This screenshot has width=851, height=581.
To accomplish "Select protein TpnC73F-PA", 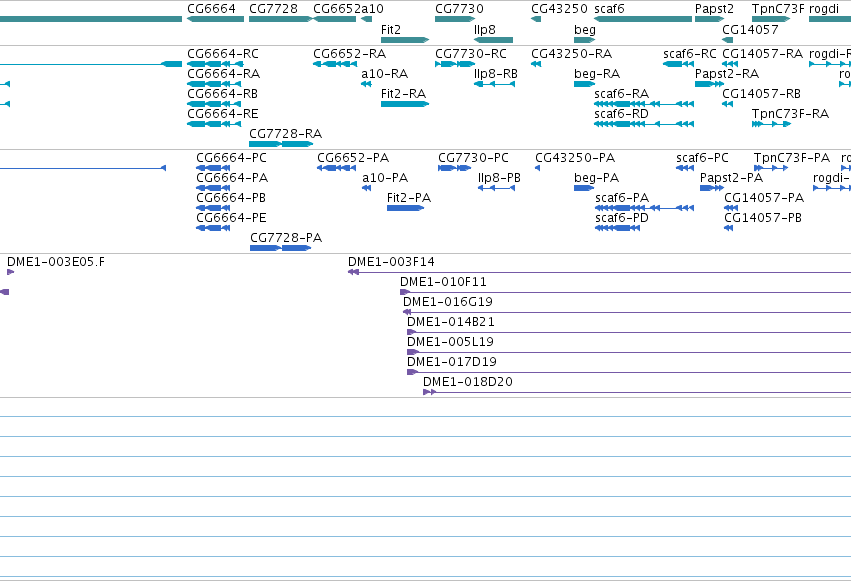I will (771, 168).
